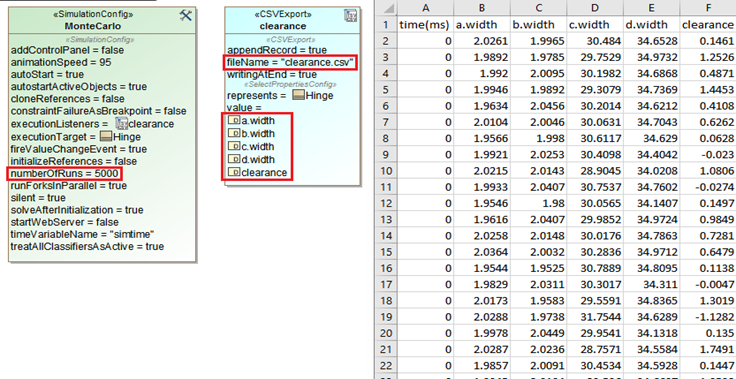Select the fileName = "clearance.csv" property
Viewport: 736px width, 379px height.
tap(290, 62)
